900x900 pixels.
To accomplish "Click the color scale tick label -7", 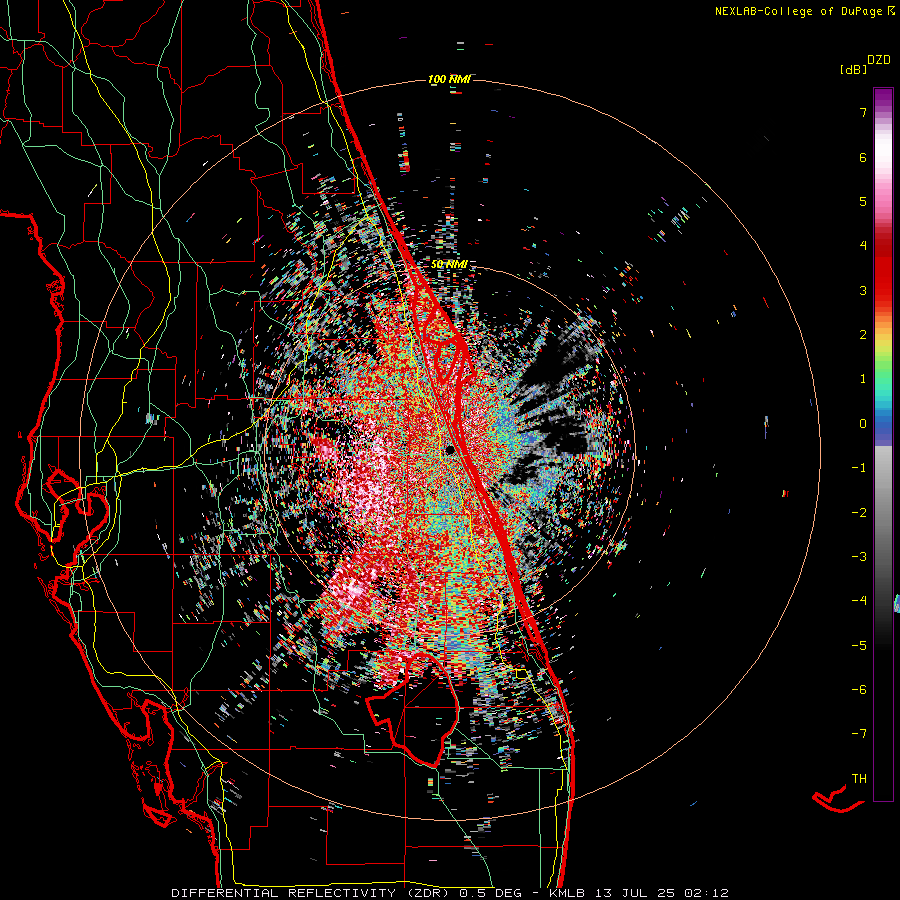I will pyautogui.click(x=859, y=734).
